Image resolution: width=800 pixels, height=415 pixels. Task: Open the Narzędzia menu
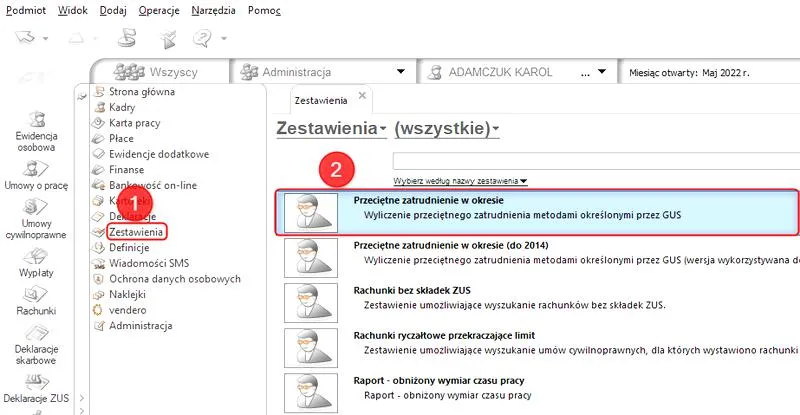[x=213, y=10]
